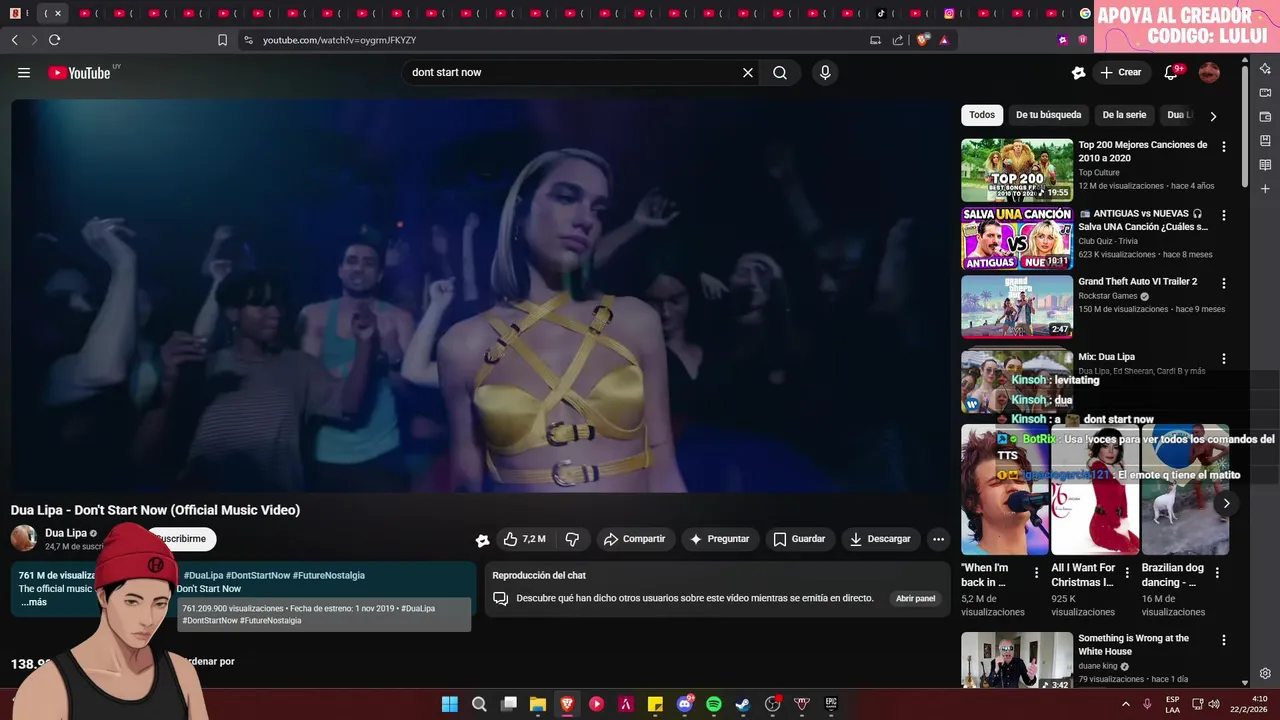This screenshot has width=1280, height=720.
Task: Open options for All I Want For Christmas short
Action: (x=1127, y=573)
